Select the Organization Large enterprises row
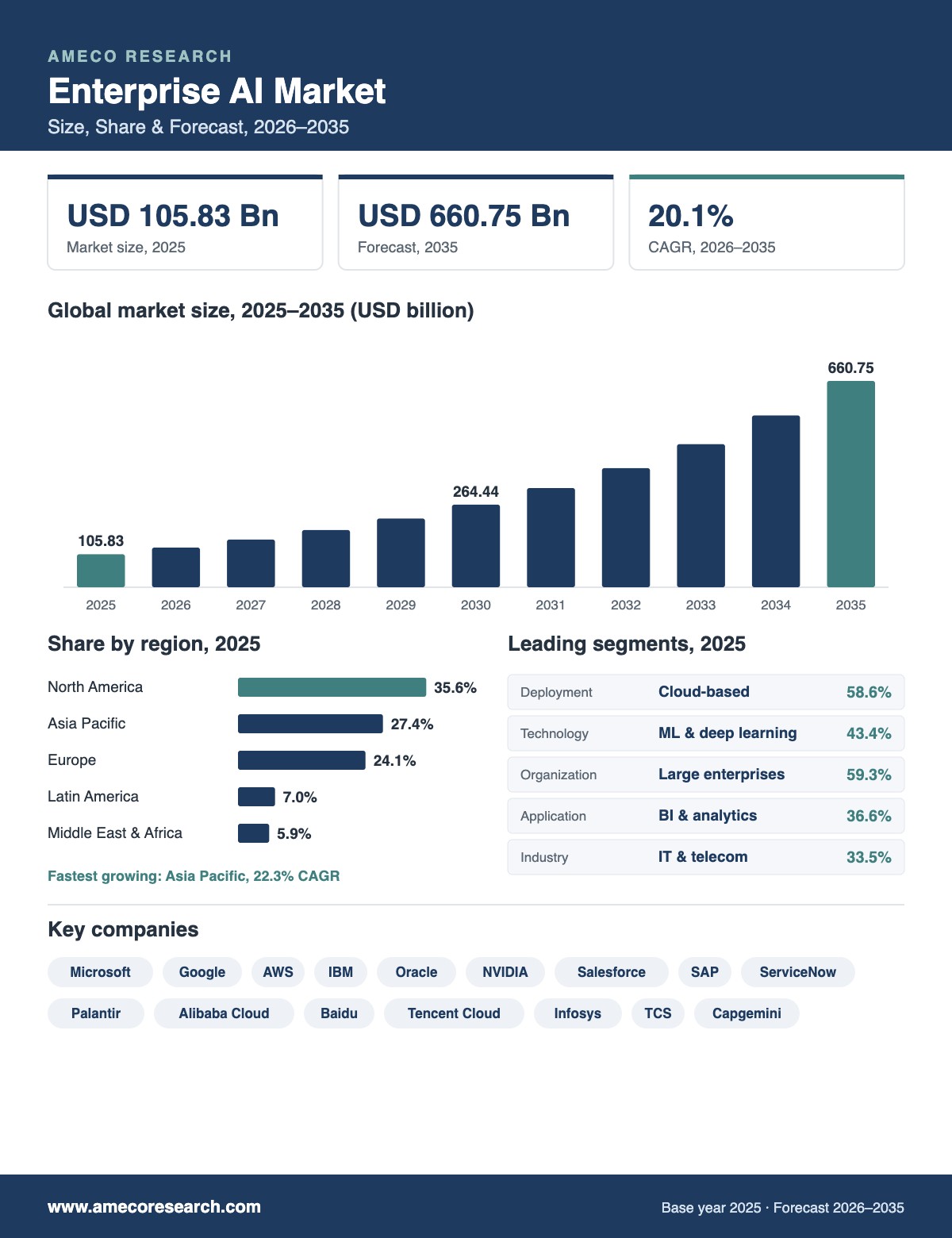This screenshot has height=1238, width=952. [x=706, y=775]
